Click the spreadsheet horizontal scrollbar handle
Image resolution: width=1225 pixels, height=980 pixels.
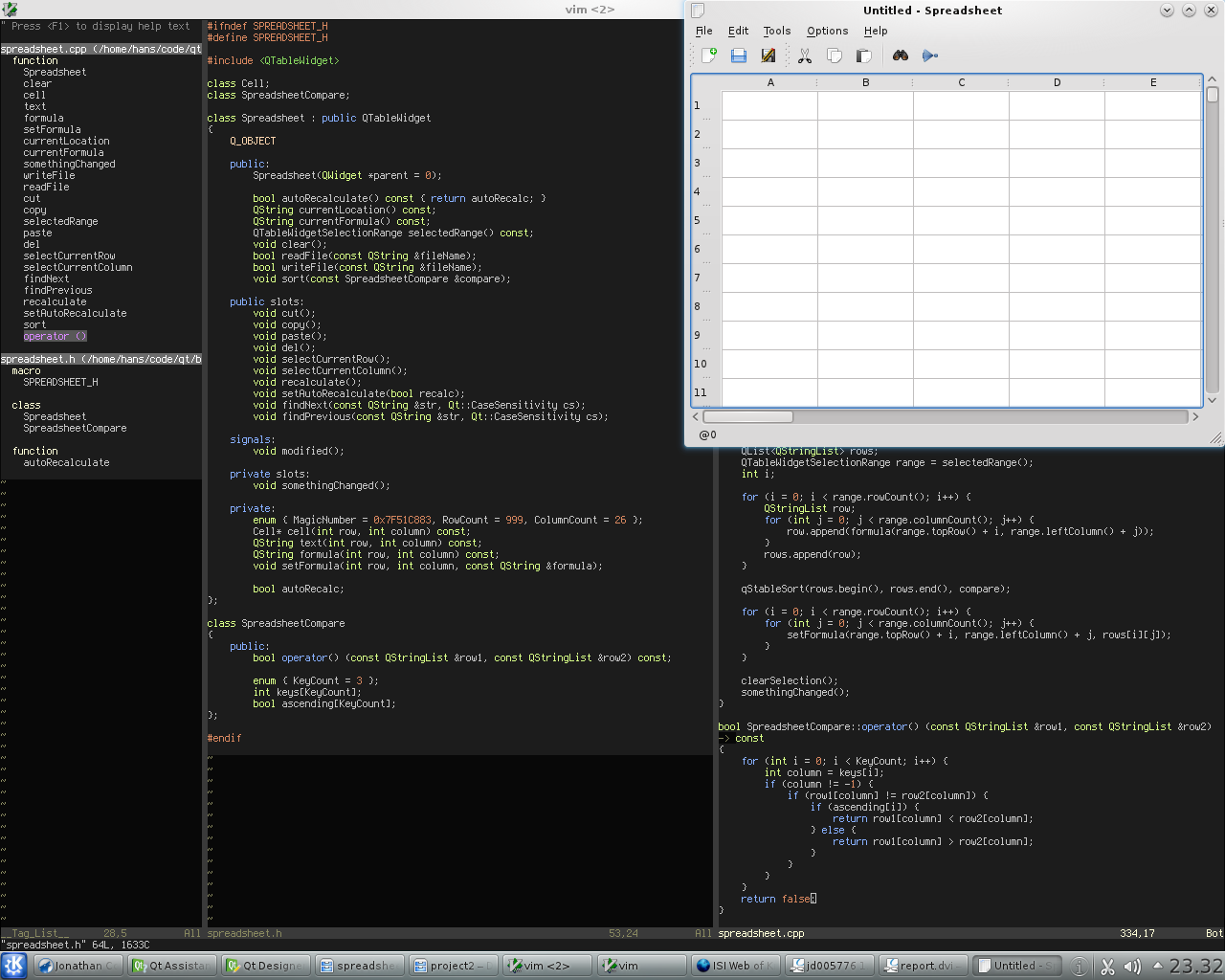point(747,416)
